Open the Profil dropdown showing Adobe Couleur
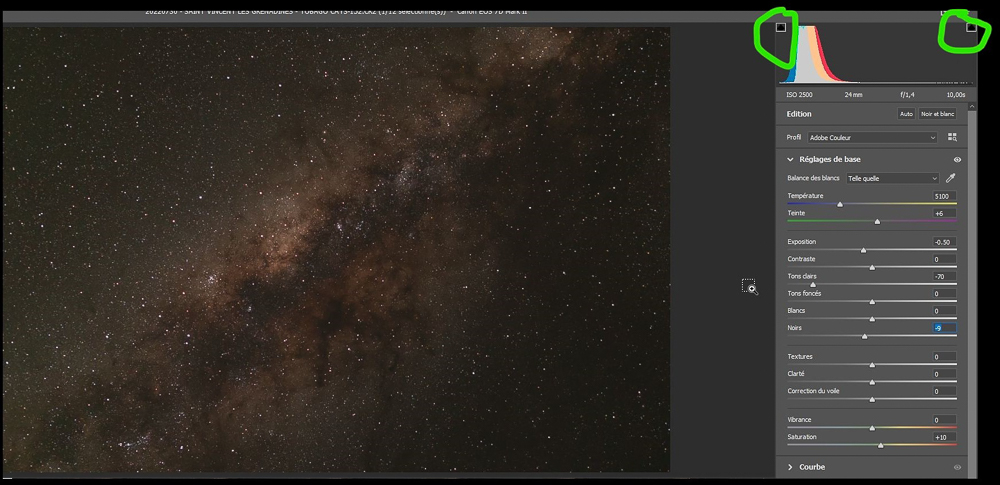 coord(872,137)
